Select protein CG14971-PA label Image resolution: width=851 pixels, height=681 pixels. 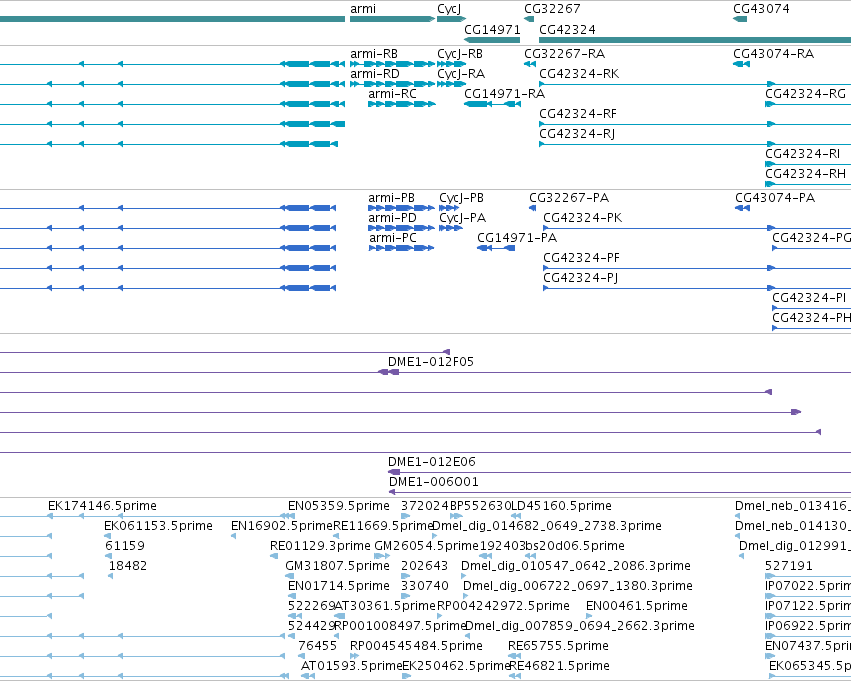(x=517, y=238)
